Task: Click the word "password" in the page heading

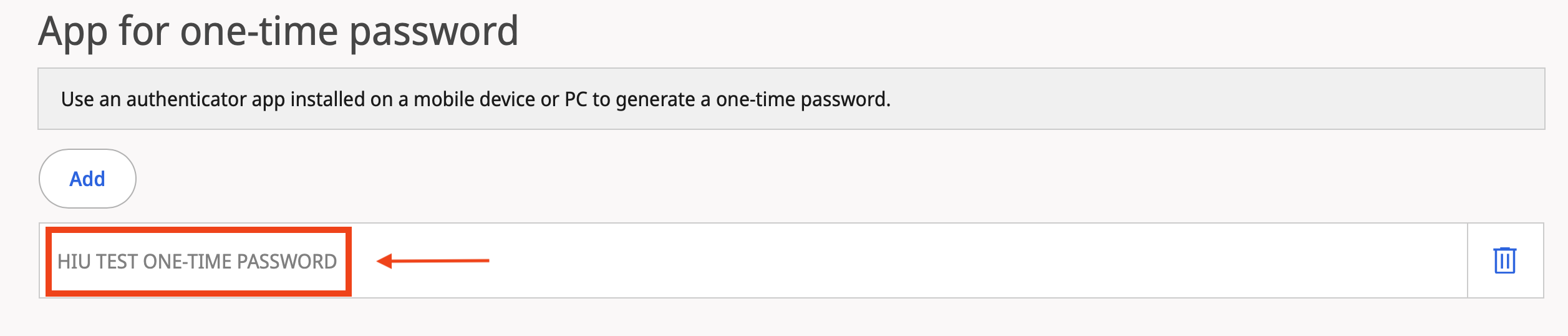Action: (x=433, y=31)
